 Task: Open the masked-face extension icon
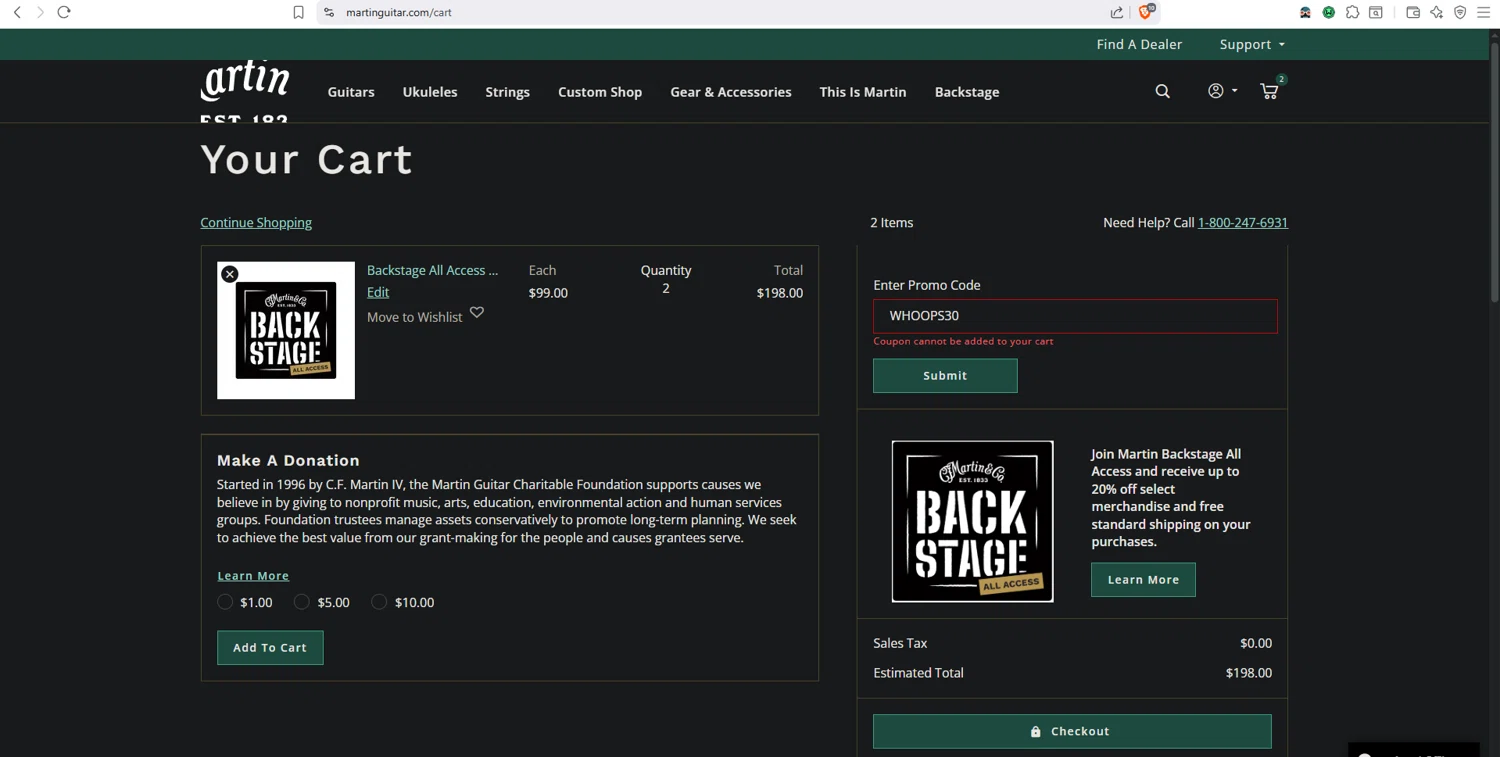pyautogui.click(x=1305, y=12)
